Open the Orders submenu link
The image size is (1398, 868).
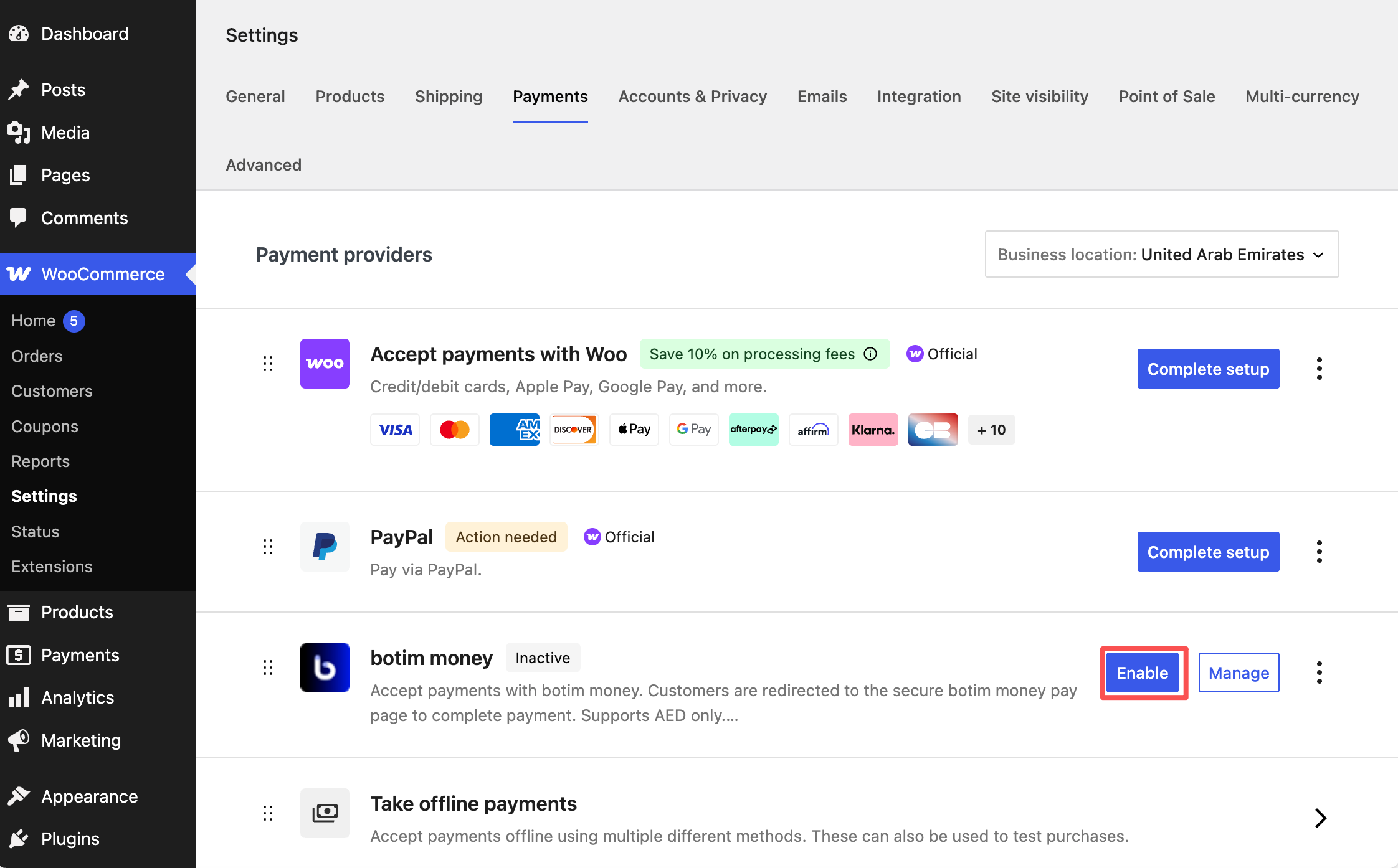[x=37, y=356]
